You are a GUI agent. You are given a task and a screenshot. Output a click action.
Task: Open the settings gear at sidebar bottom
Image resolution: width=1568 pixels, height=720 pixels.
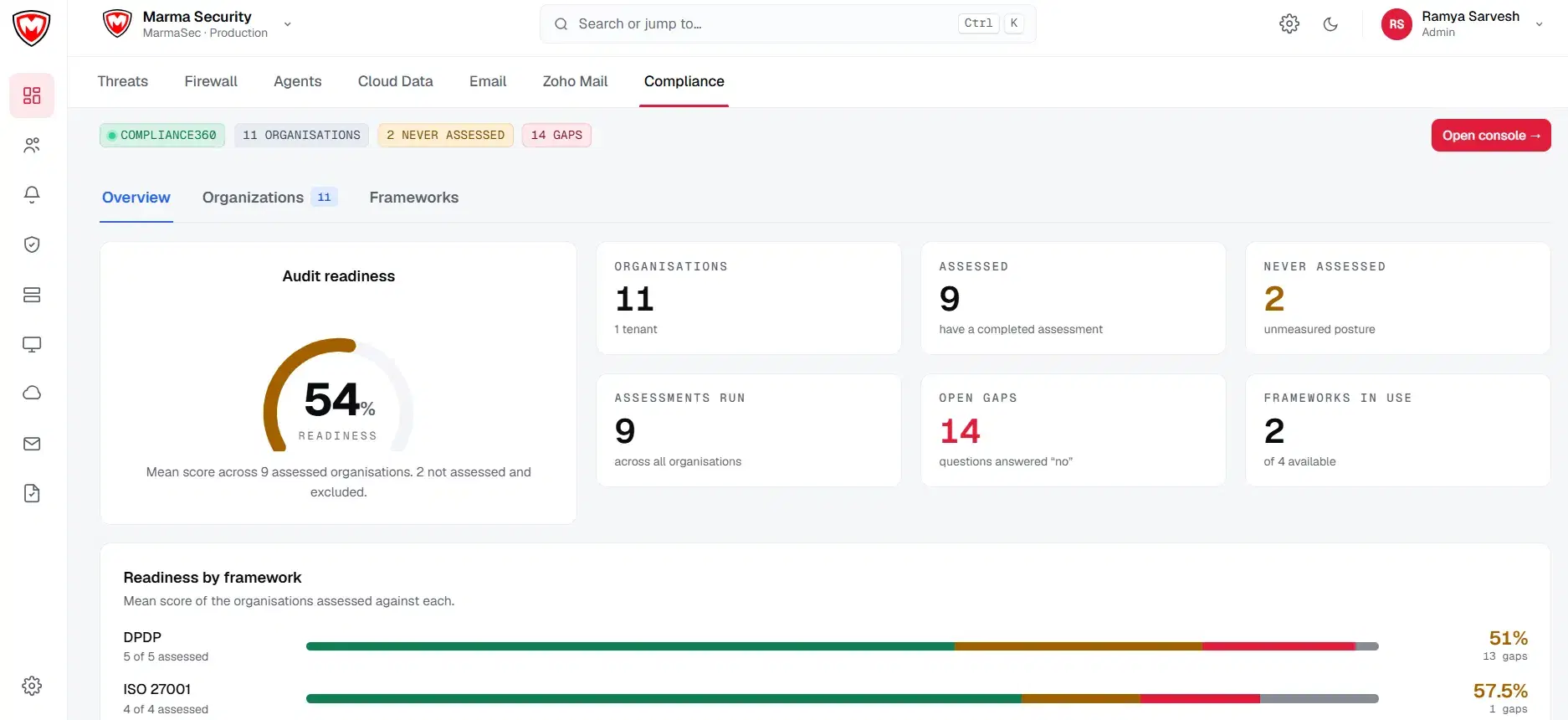coord(32,686)
